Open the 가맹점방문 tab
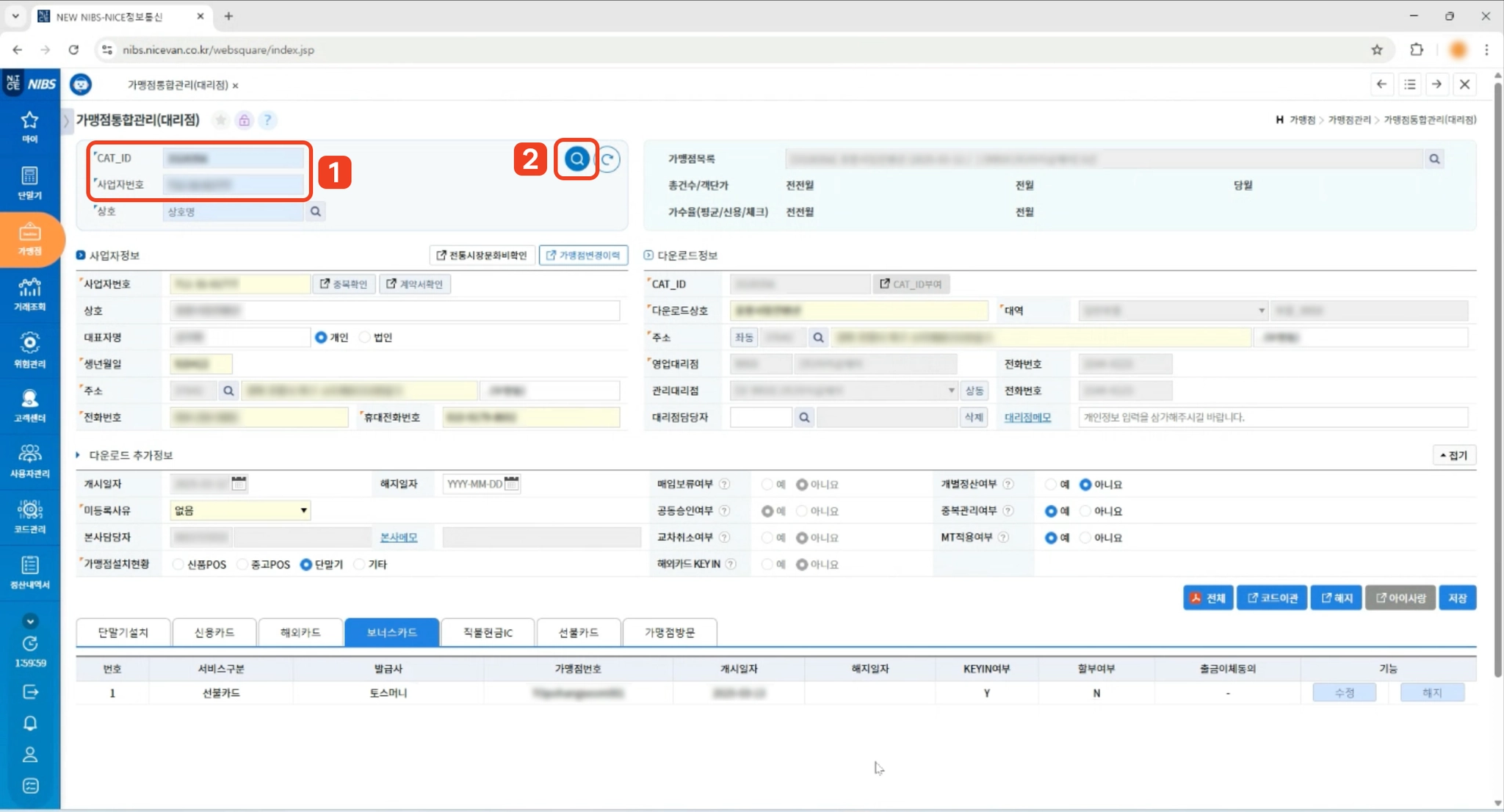This screenshot has height=812, width=1504. pos(669,632)
